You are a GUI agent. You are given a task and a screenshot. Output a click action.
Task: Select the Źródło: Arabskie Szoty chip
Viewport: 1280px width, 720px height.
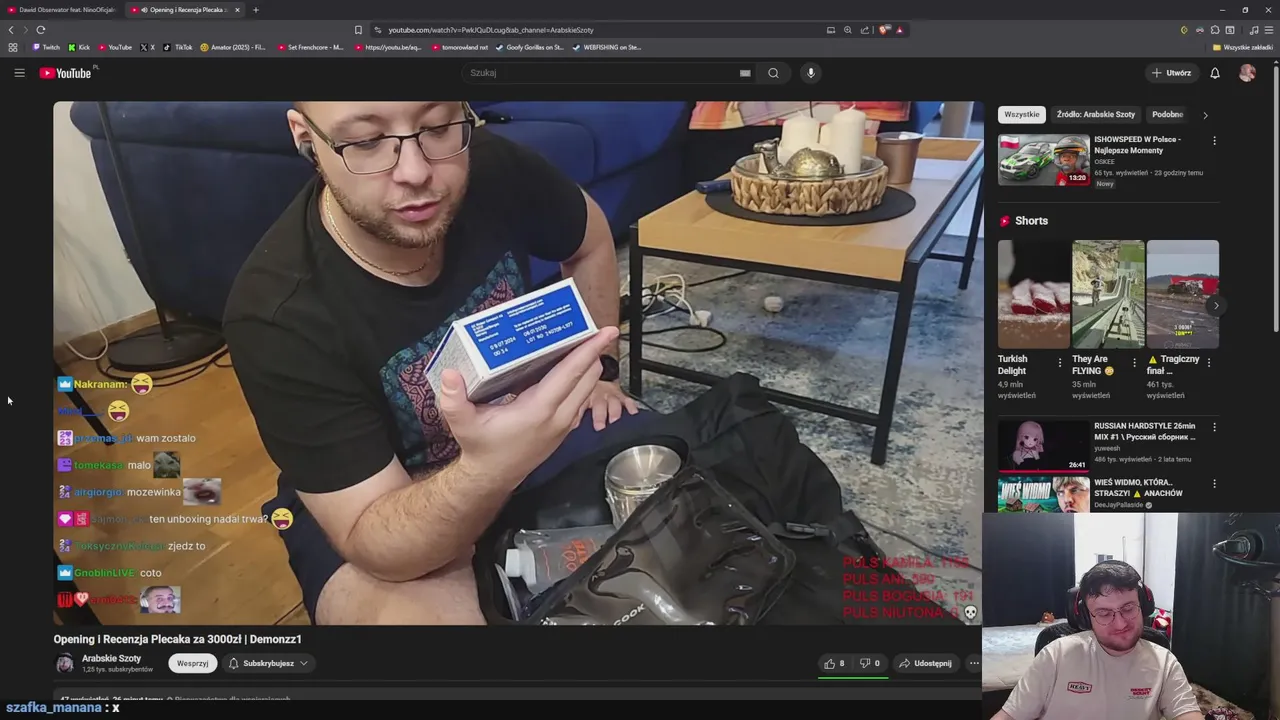tap(1095, 114)
